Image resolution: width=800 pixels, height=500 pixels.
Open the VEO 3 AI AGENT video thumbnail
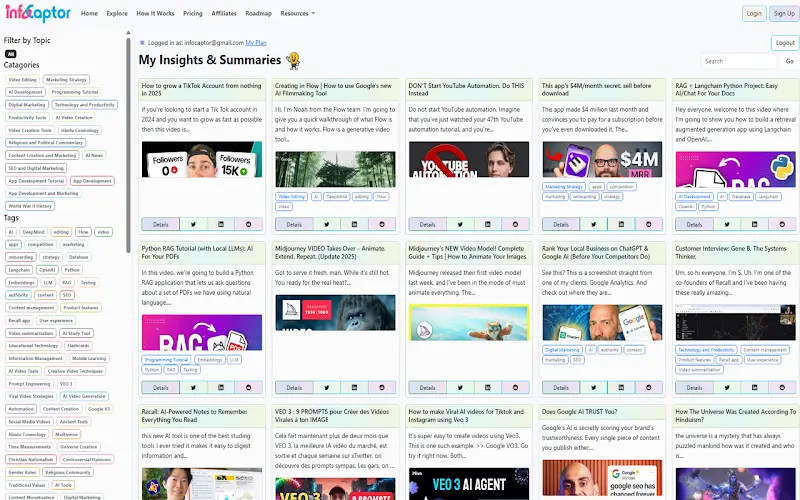[469, 484]
